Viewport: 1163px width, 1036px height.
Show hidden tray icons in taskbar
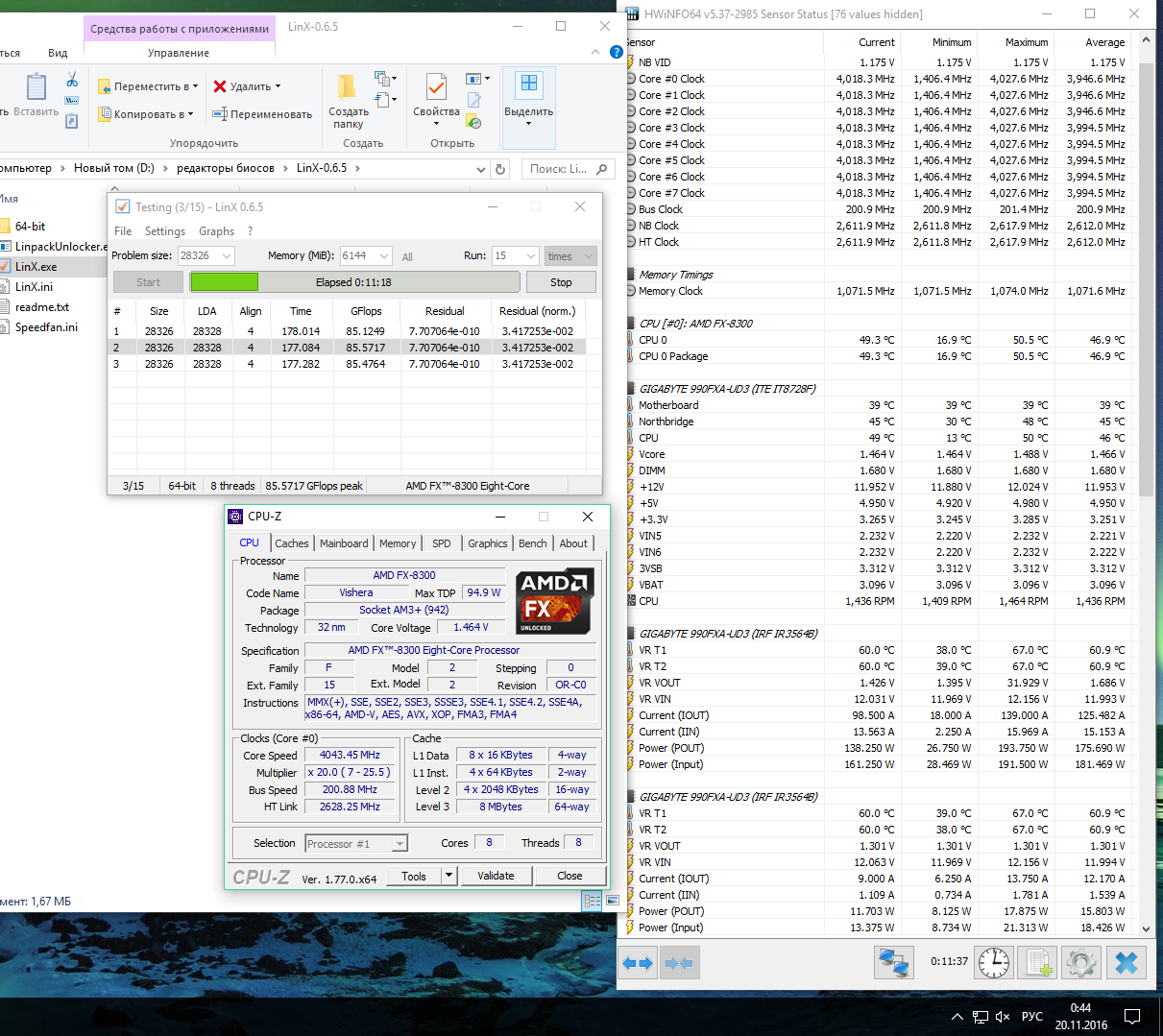(x=957, y=1017)
